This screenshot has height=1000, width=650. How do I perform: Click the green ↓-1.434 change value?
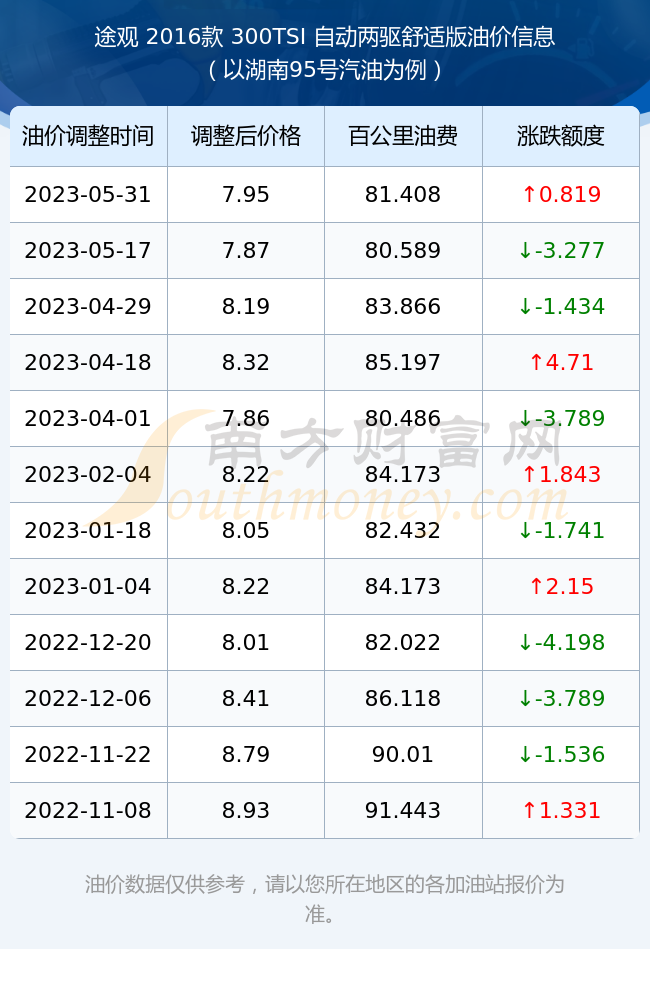click(x=561, y=307)
